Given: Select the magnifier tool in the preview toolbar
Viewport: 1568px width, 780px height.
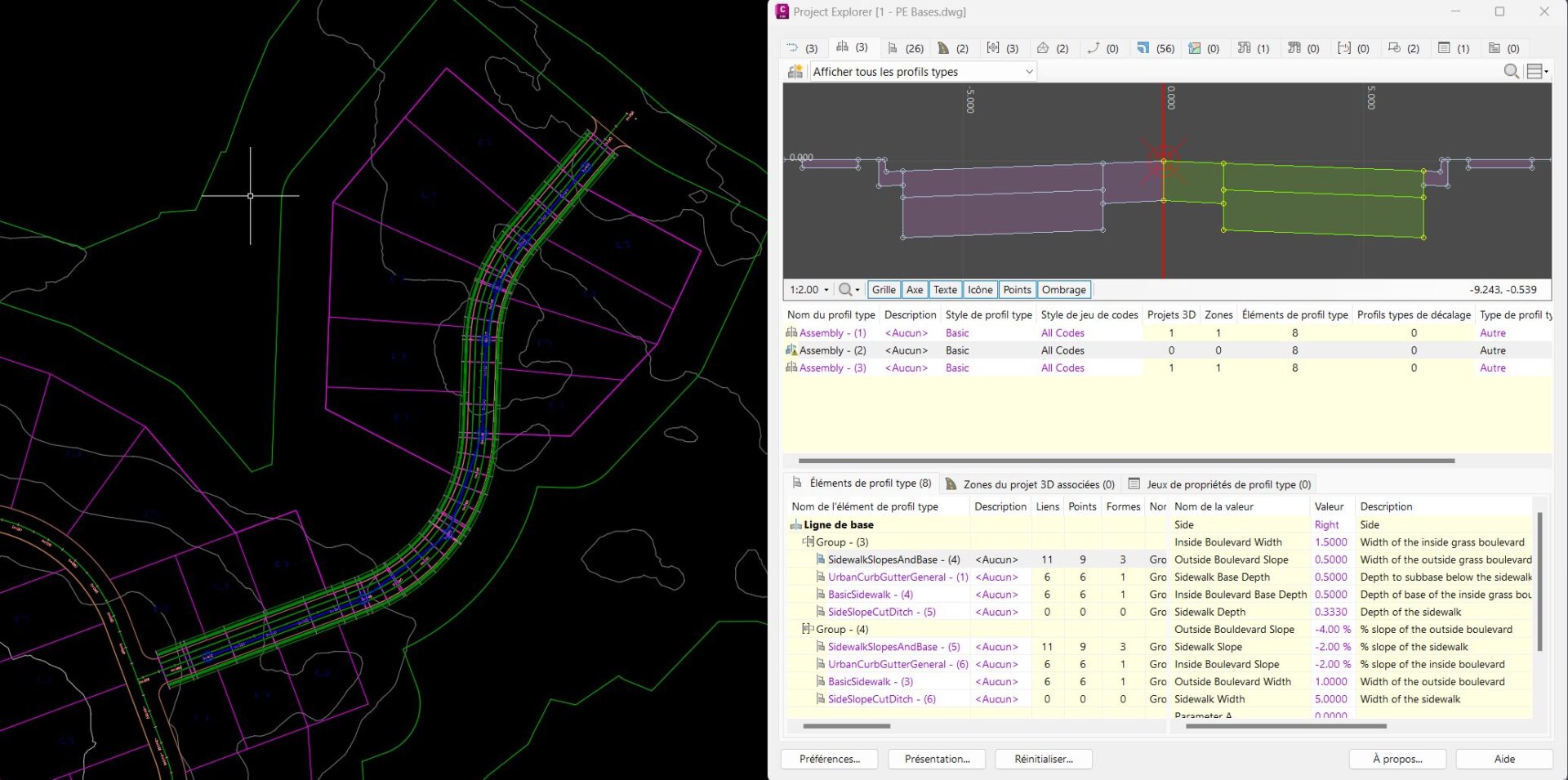Looking at the screenshot, I should pyautogui.click(x=844, y=289).
